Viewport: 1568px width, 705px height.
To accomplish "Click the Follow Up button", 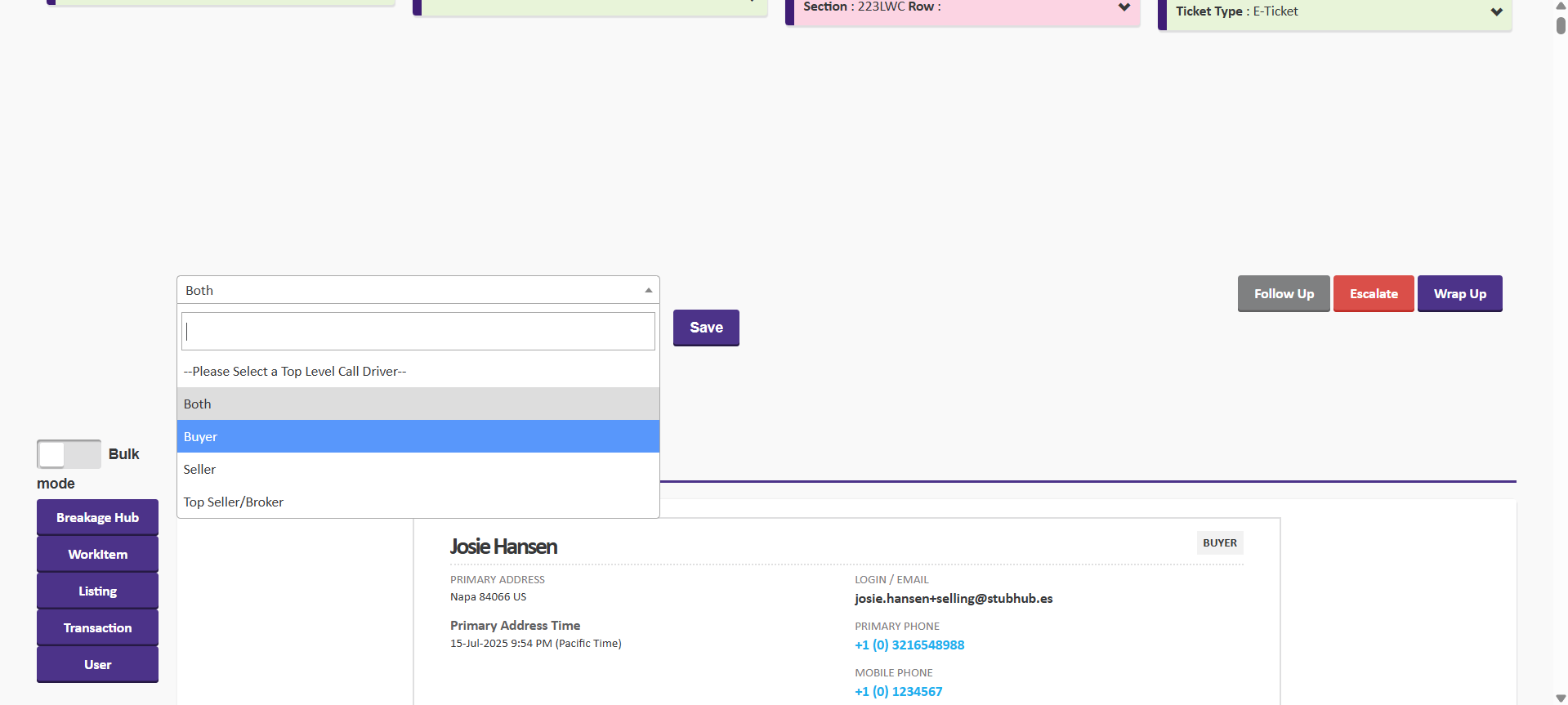I will 1283,293.
